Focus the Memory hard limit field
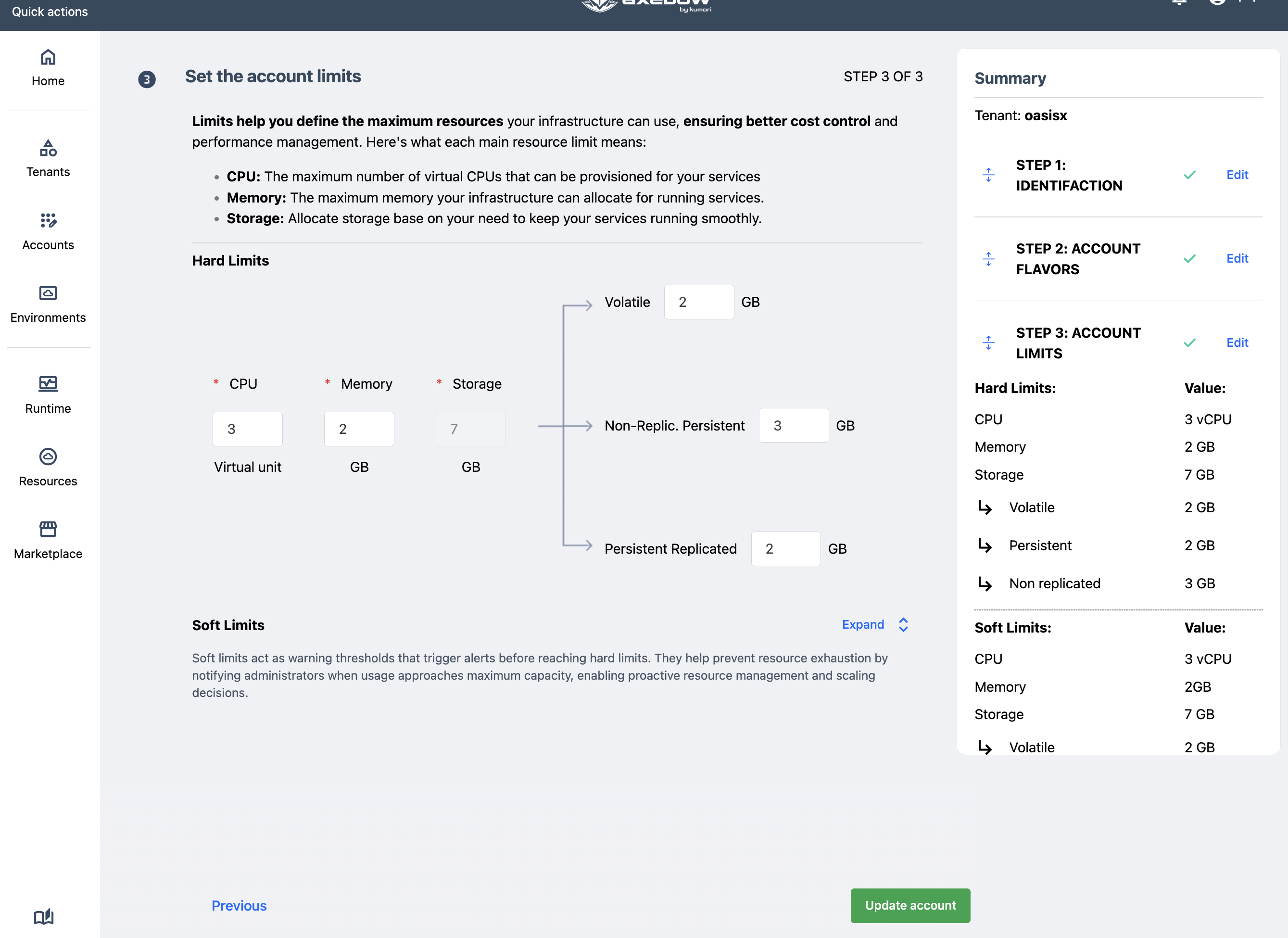 pyautogui.click(x=359, y=429)
